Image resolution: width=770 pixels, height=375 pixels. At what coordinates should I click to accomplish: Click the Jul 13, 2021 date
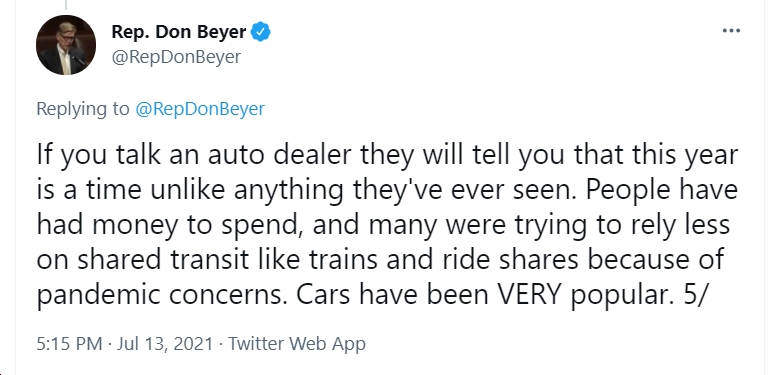(x=165, y=343)
